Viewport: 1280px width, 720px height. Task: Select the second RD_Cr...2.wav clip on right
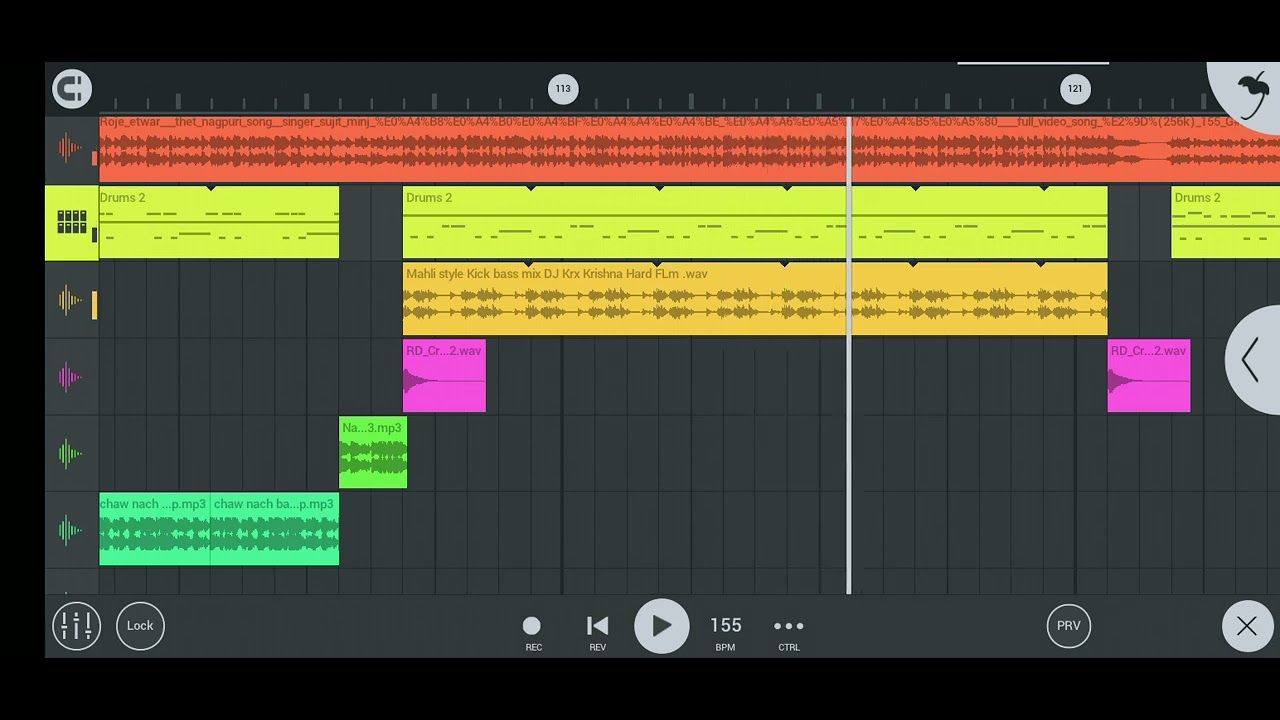1149,376
